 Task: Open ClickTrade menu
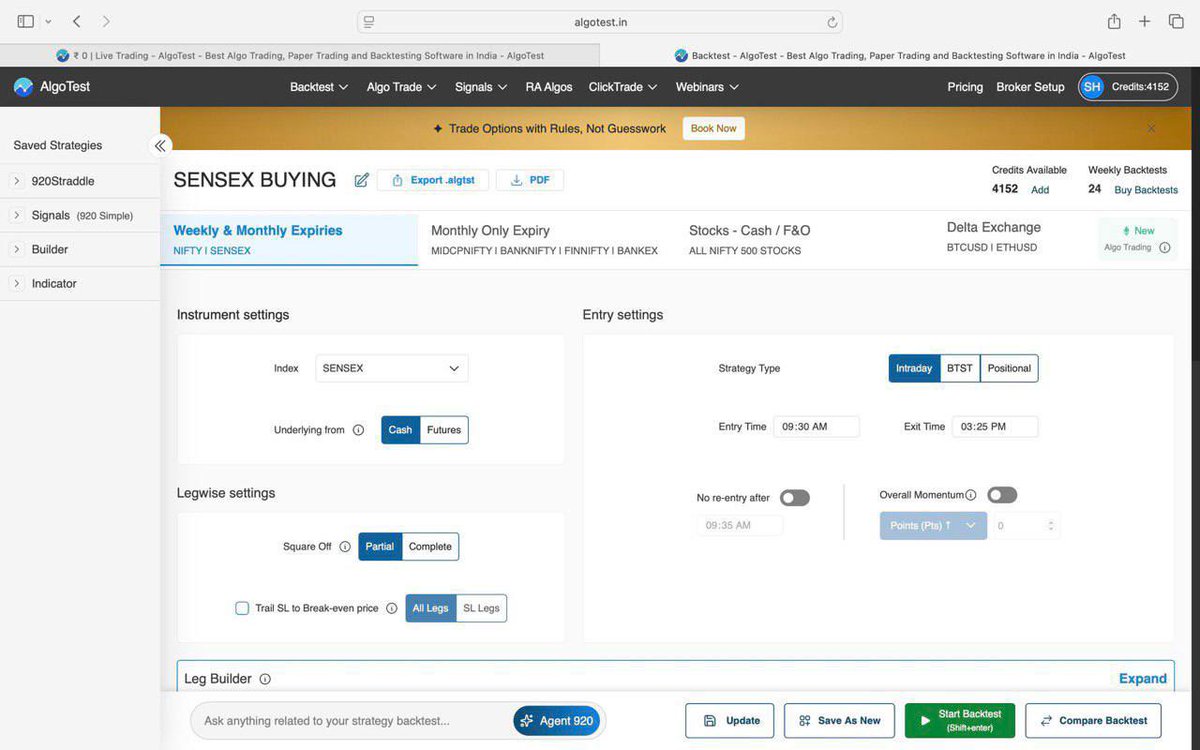(x=623, y=87)
